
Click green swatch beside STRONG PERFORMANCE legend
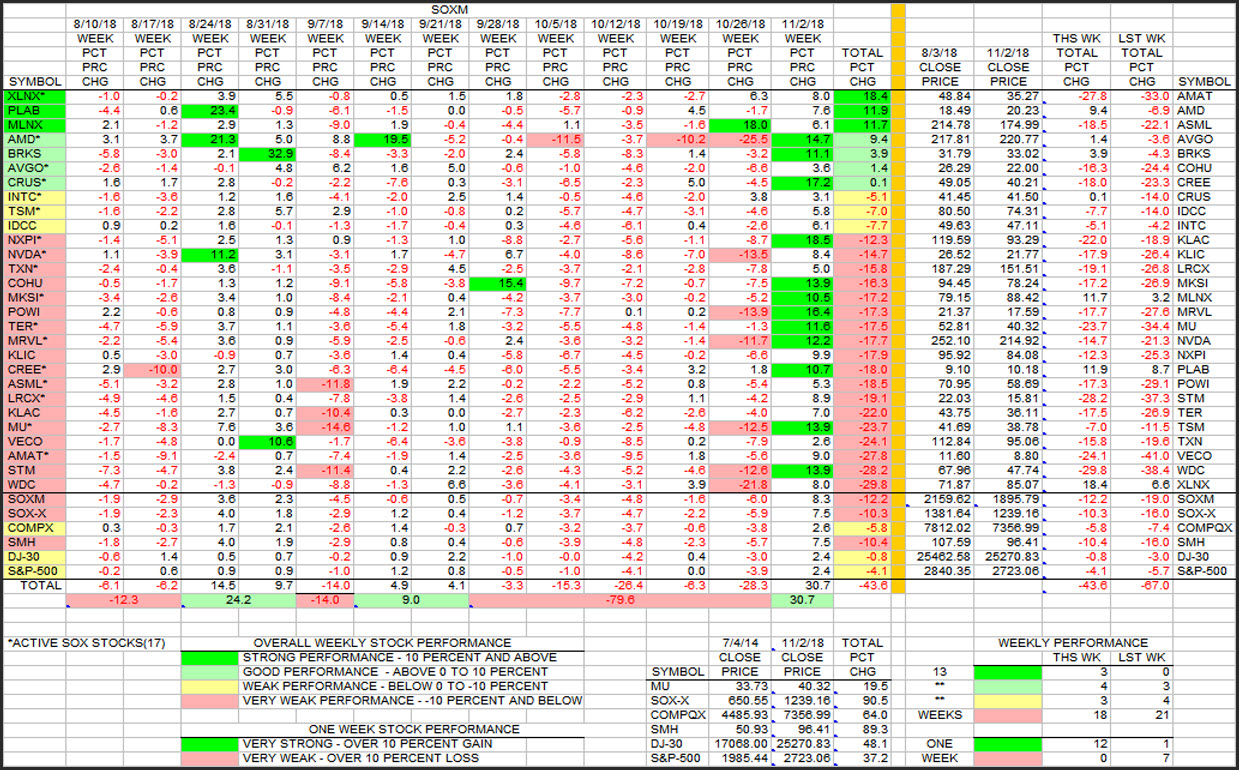coord(211,657)
